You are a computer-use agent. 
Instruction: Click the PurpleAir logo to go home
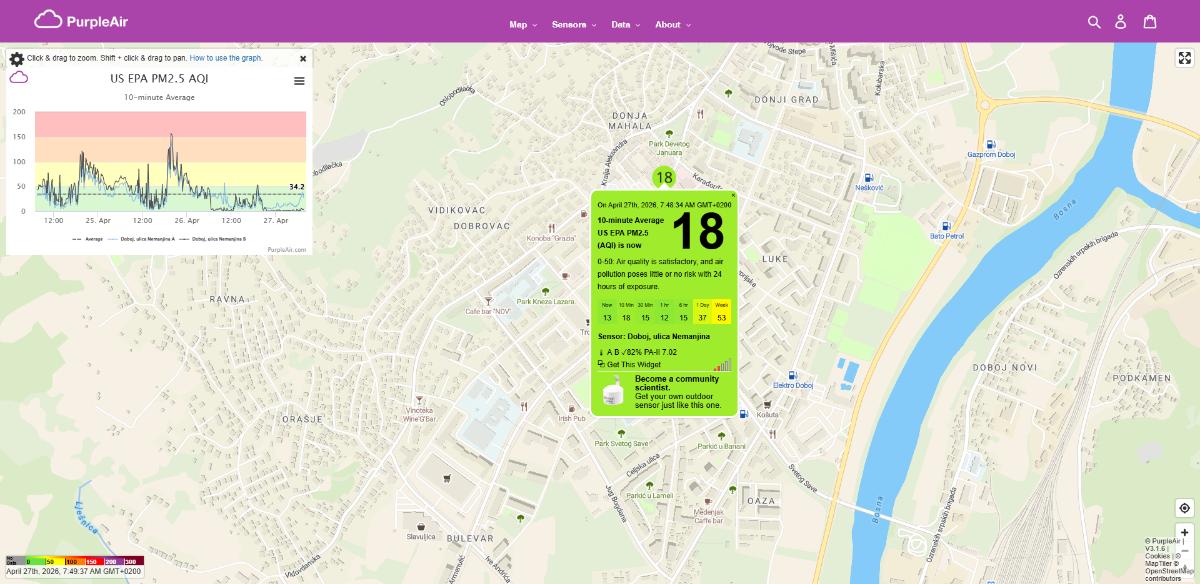81,21
